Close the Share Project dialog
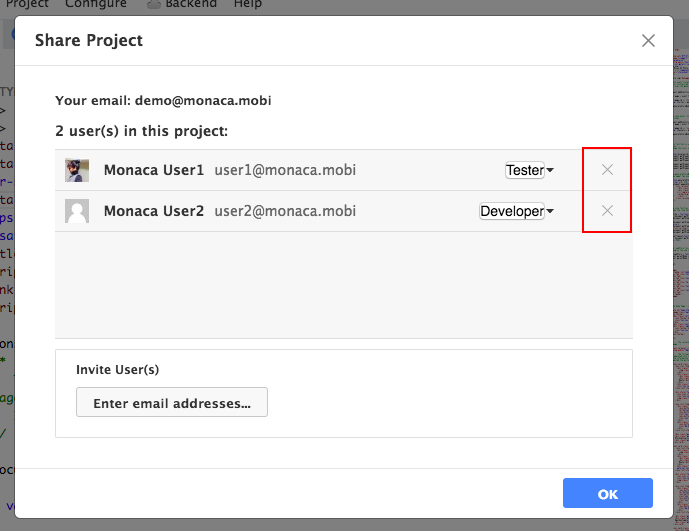 648,41
